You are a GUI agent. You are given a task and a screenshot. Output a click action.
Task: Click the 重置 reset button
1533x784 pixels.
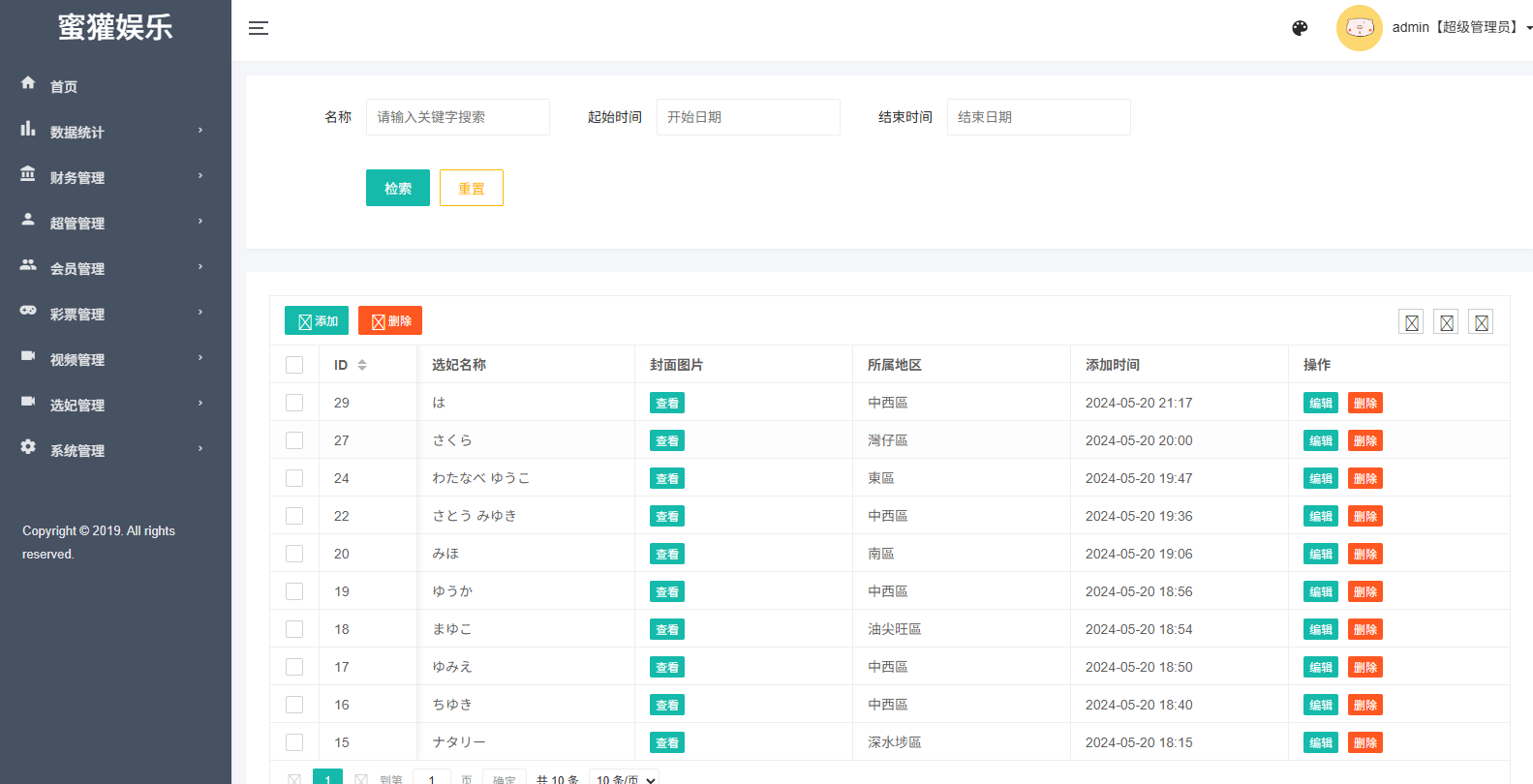pyautogui.click(x=471, y=188)
